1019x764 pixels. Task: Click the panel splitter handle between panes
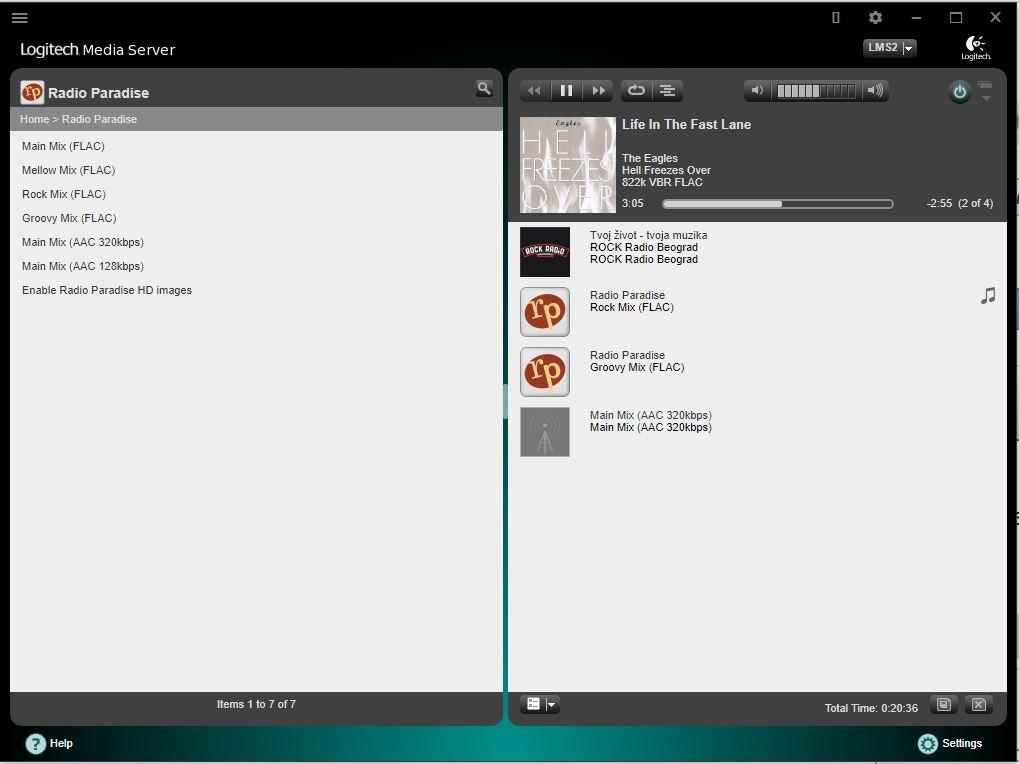pyautogui.click(x=505, y=401)
